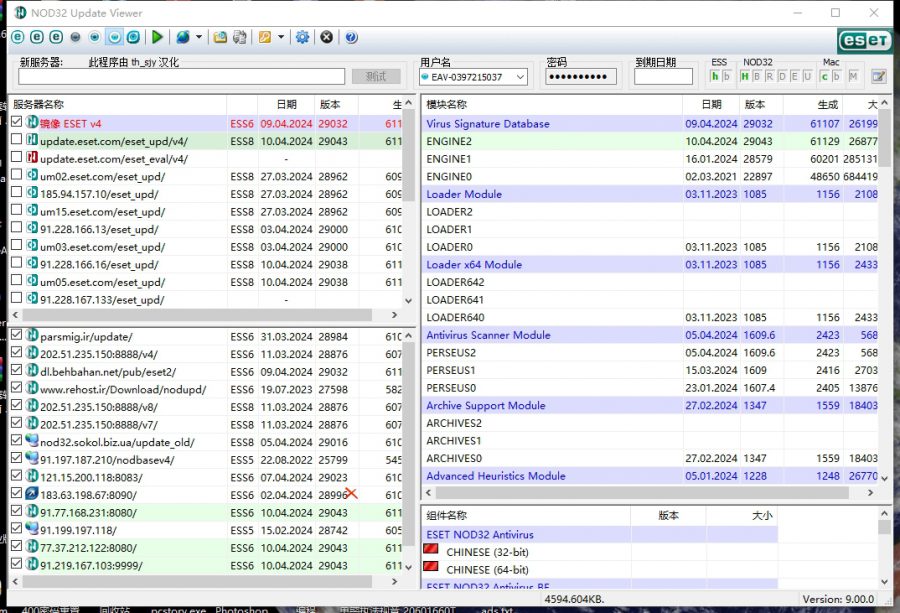Viewport: 900px width, 613px height.
Task: Toggle the 'E' icon under NOD32
Action: (795, 76)
